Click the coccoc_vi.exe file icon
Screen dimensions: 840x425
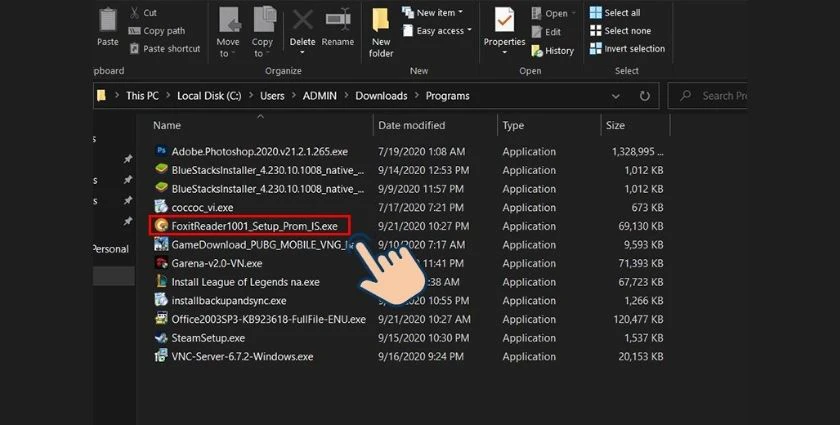point(161,207)
